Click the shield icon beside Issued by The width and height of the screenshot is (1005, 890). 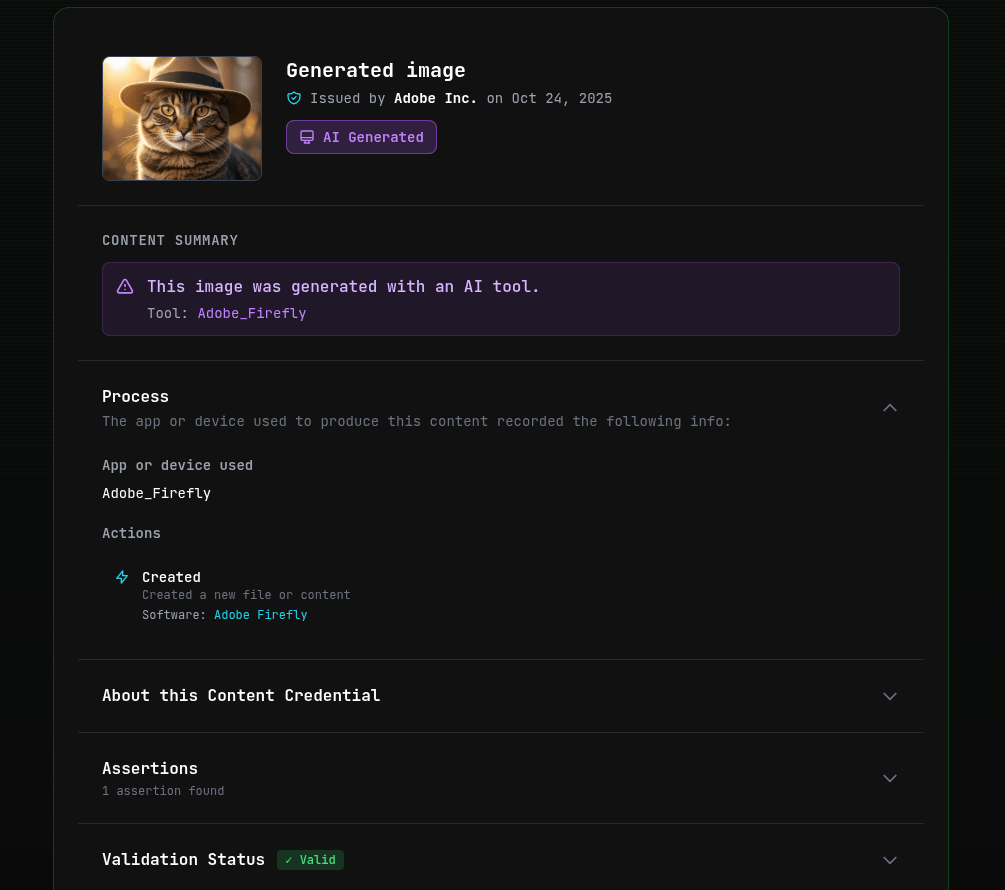pyautogui.click(x=294, y=98)
